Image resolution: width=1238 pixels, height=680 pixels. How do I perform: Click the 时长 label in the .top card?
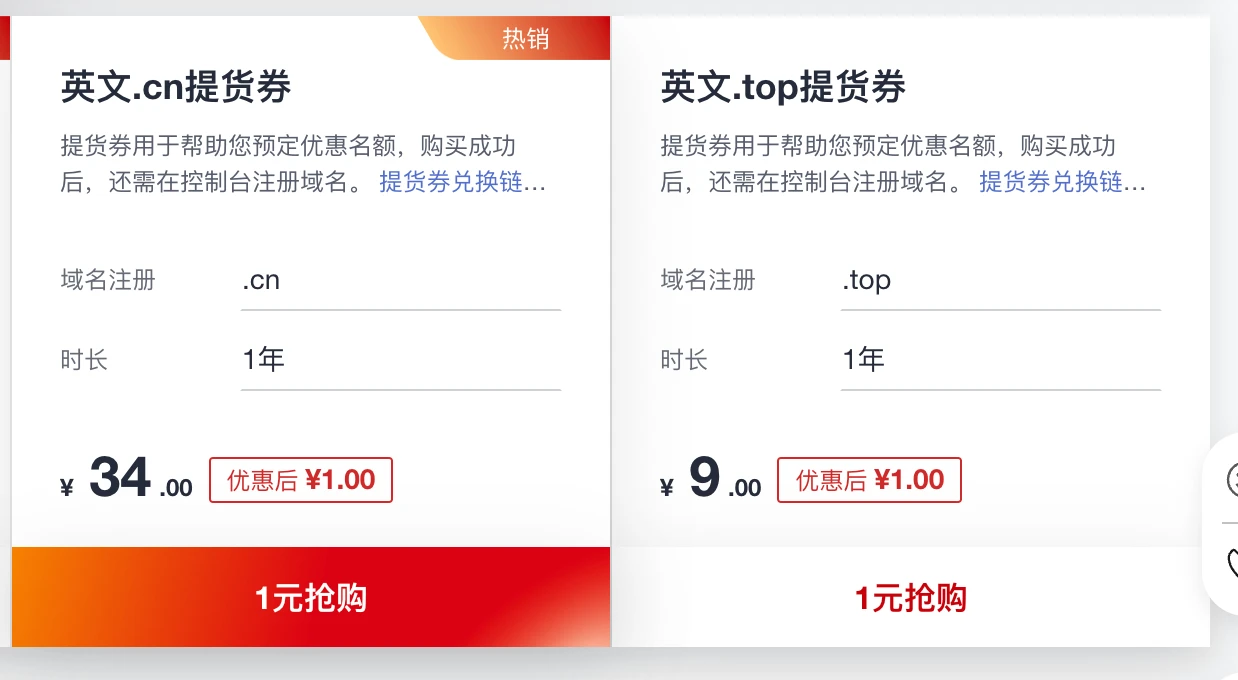684,360
